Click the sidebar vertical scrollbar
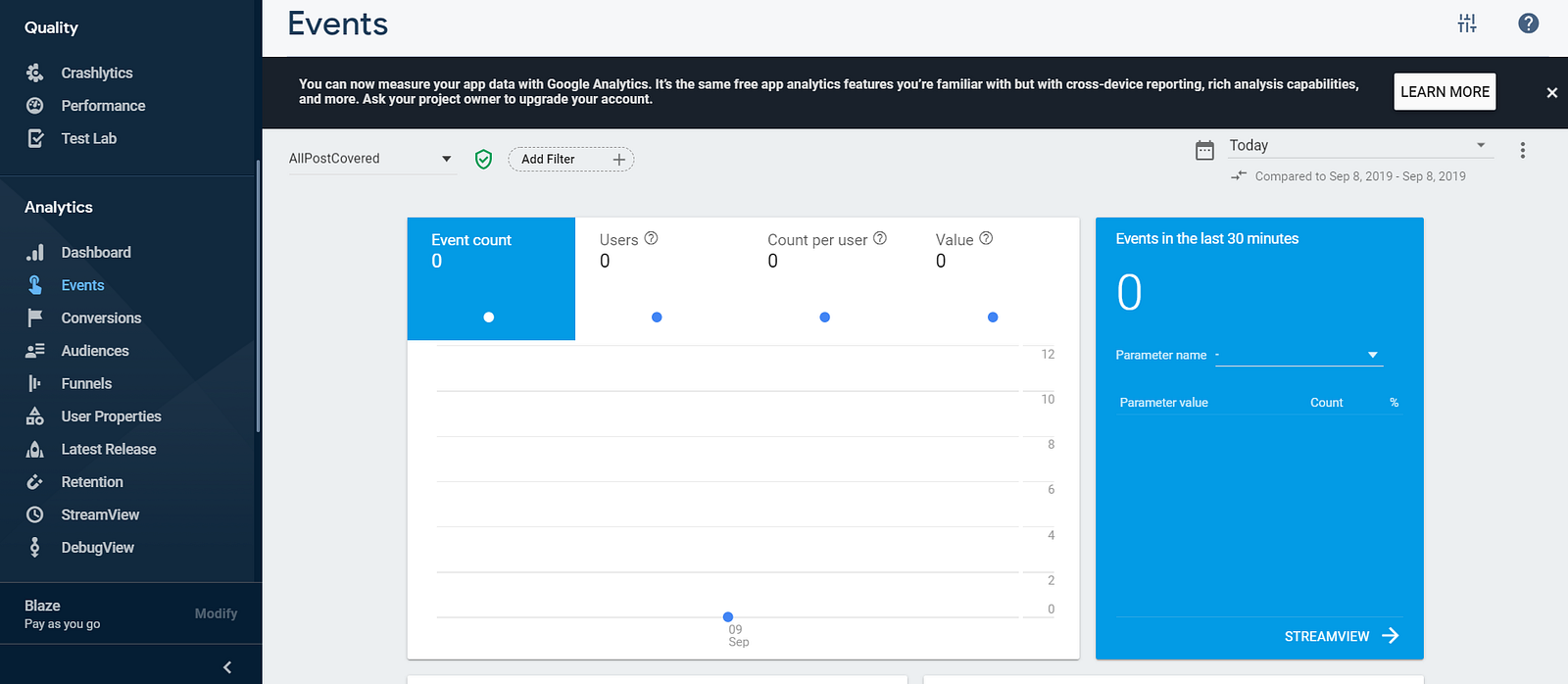 (258, 294)
